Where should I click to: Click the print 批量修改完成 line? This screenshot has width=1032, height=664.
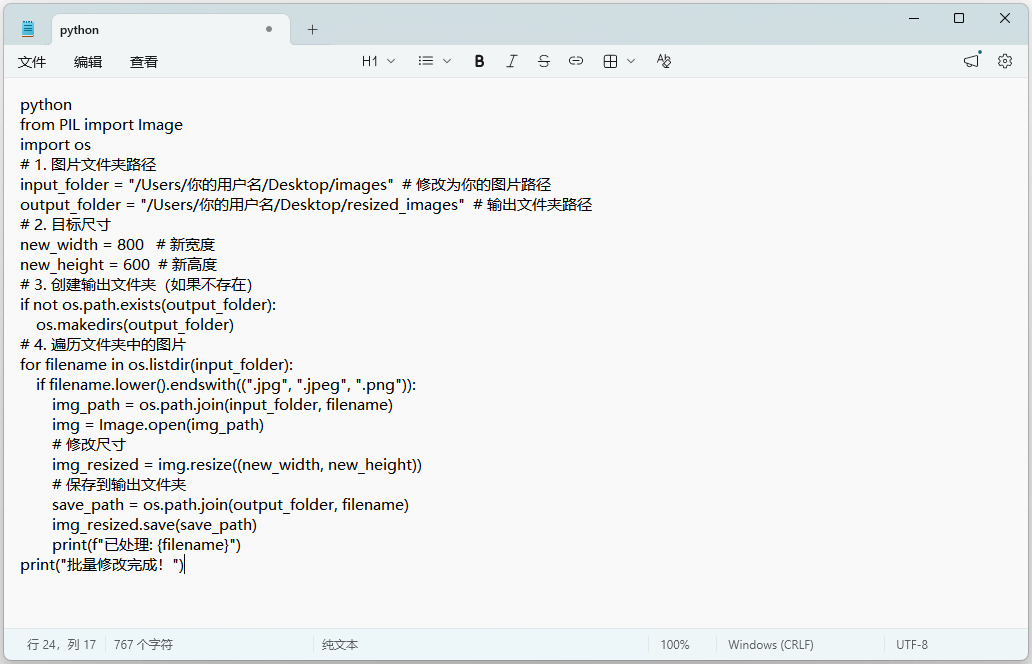(103, 565)
